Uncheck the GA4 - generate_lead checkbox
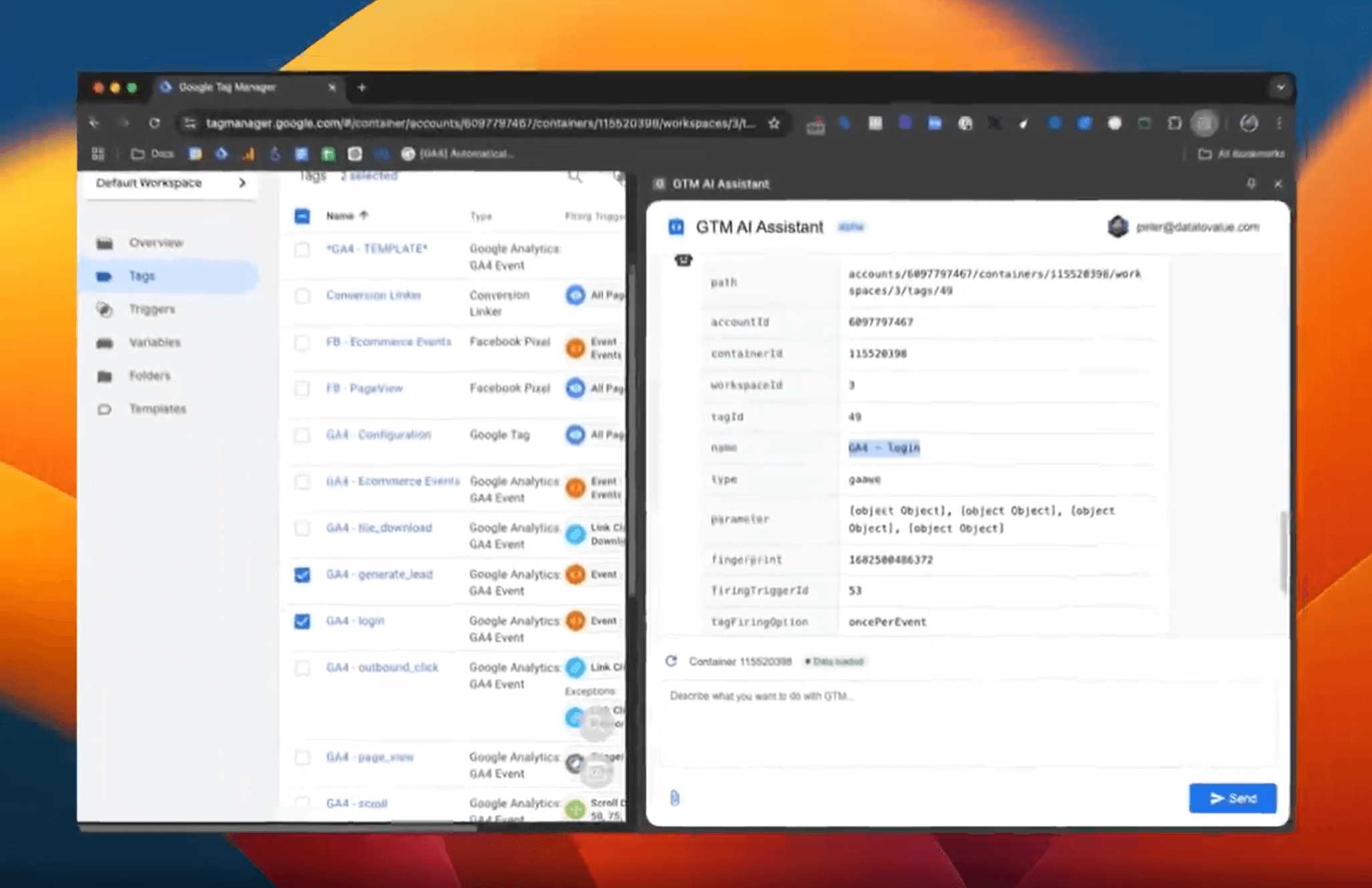 pyautogui.click(x=302, y=575)
